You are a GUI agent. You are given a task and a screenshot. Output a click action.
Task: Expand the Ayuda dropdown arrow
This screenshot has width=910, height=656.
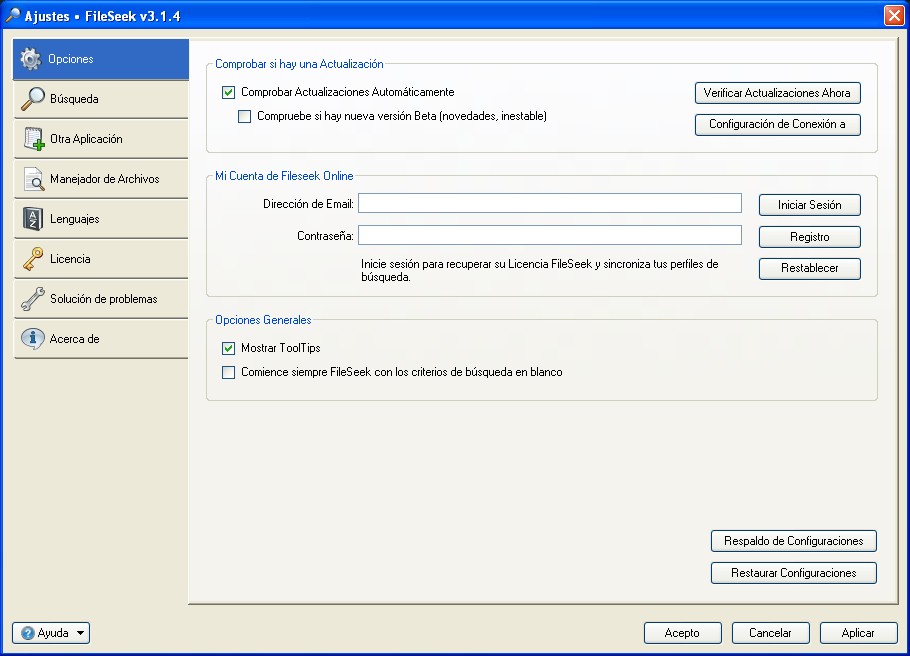(81, 633)
